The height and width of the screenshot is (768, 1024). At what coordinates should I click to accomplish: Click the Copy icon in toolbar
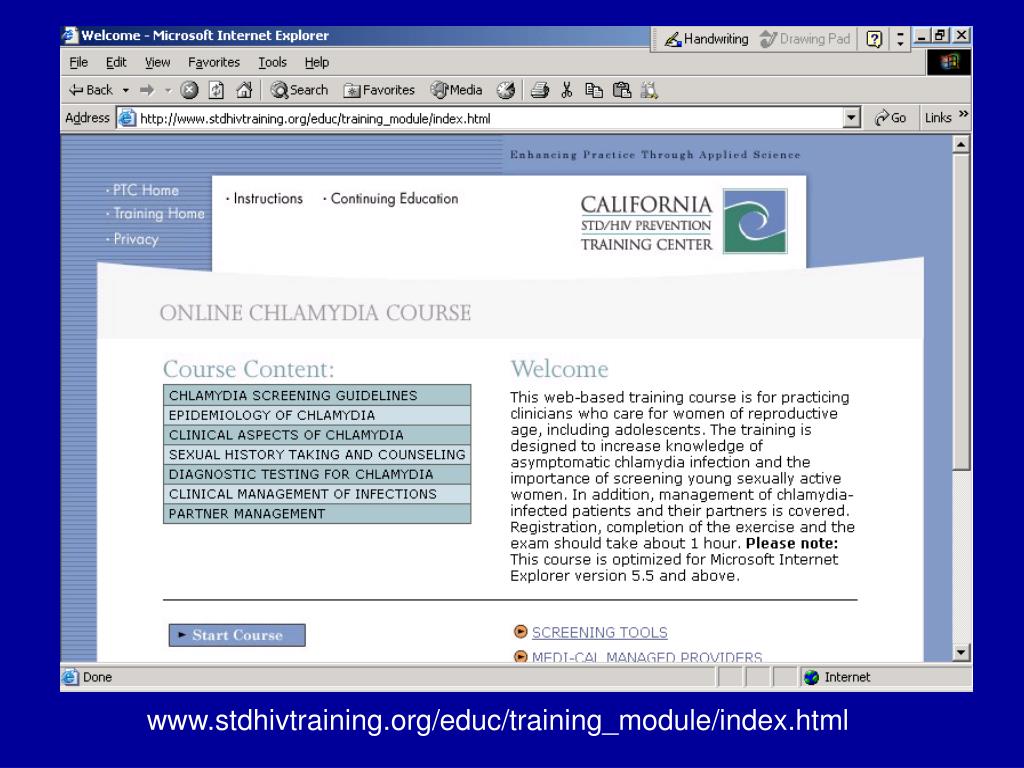click(594, 90)
